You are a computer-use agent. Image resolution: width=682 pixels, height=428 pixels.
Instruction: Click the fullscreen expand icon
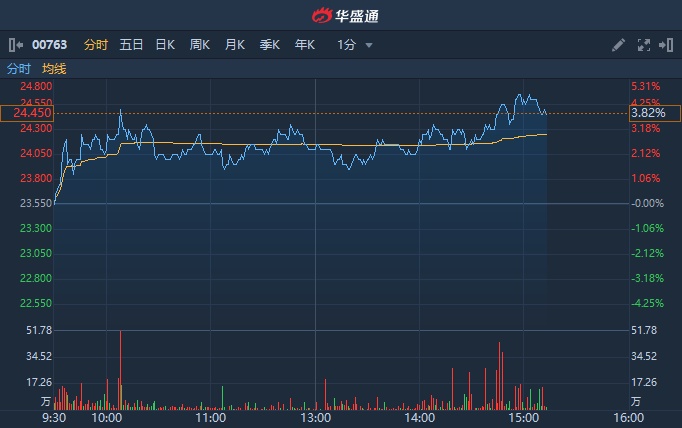point(643,45)
